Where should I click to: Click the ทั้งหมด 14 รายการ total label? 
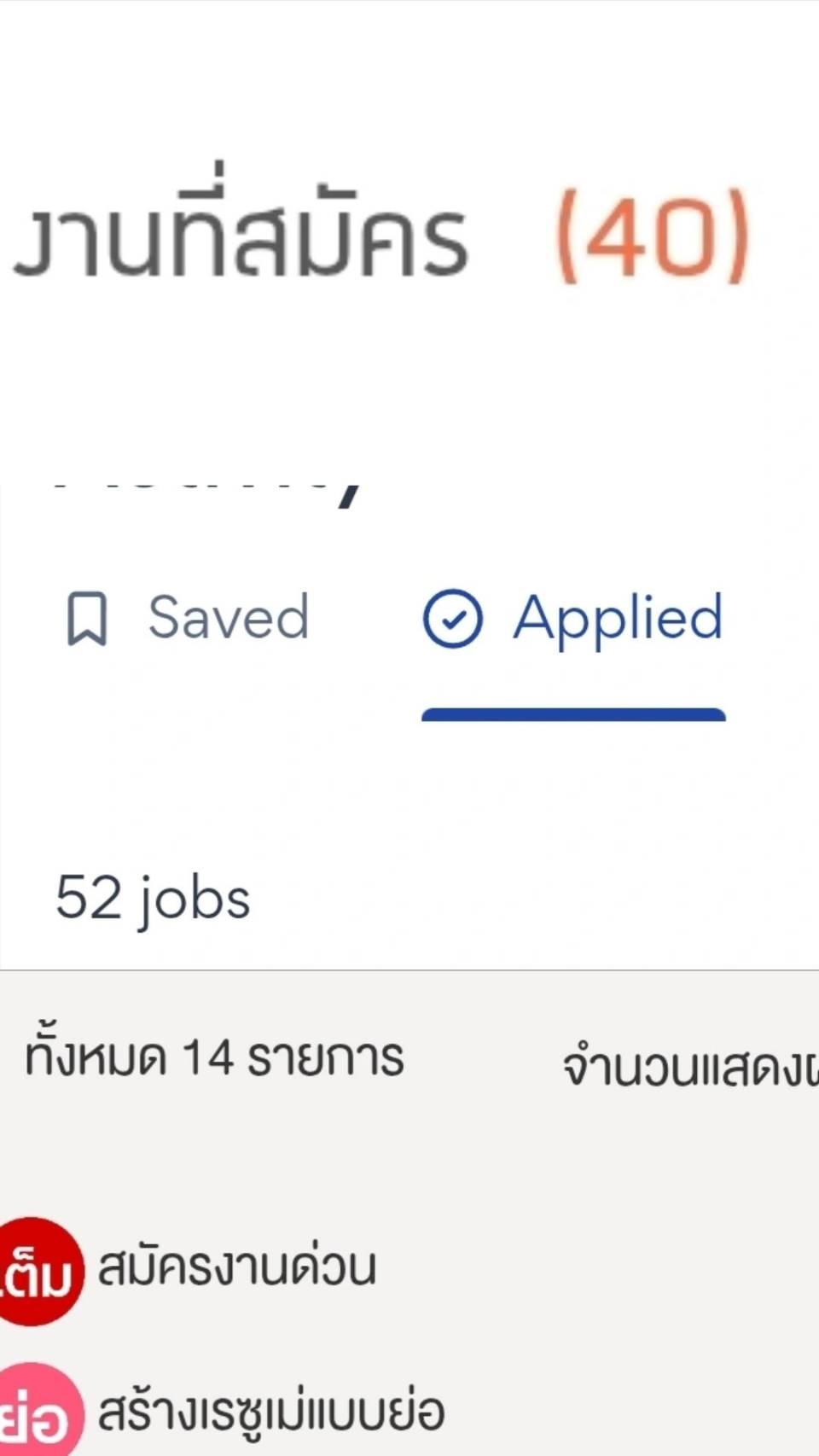point(214,1057)
